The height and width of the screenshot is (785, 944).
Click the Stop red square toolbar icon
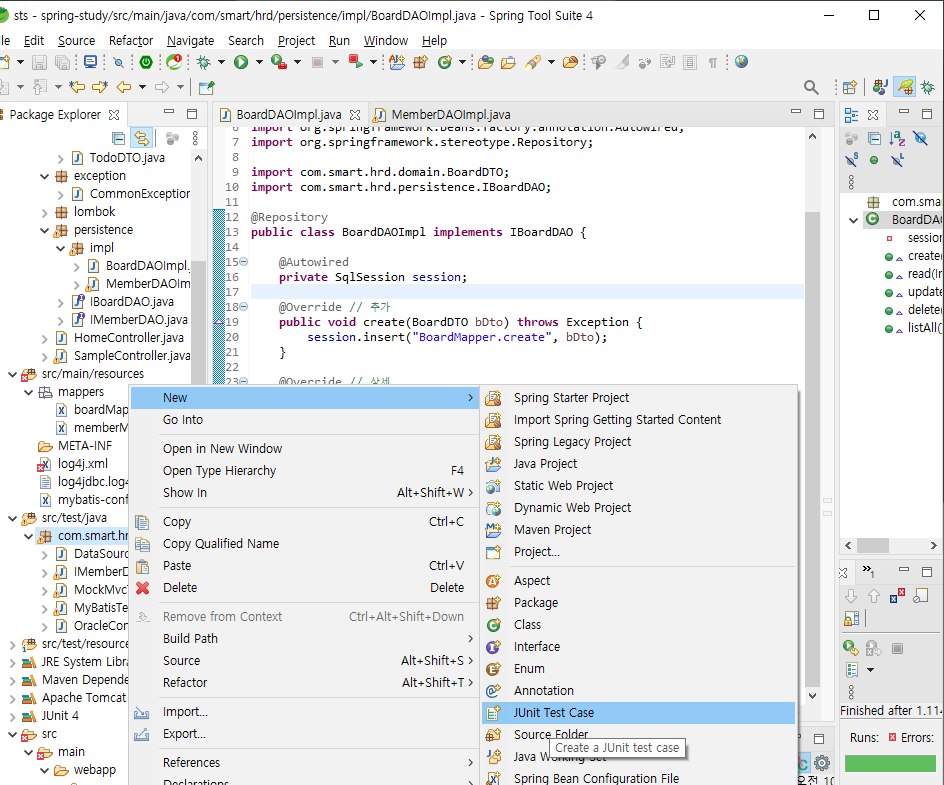(x=317, y=62)
